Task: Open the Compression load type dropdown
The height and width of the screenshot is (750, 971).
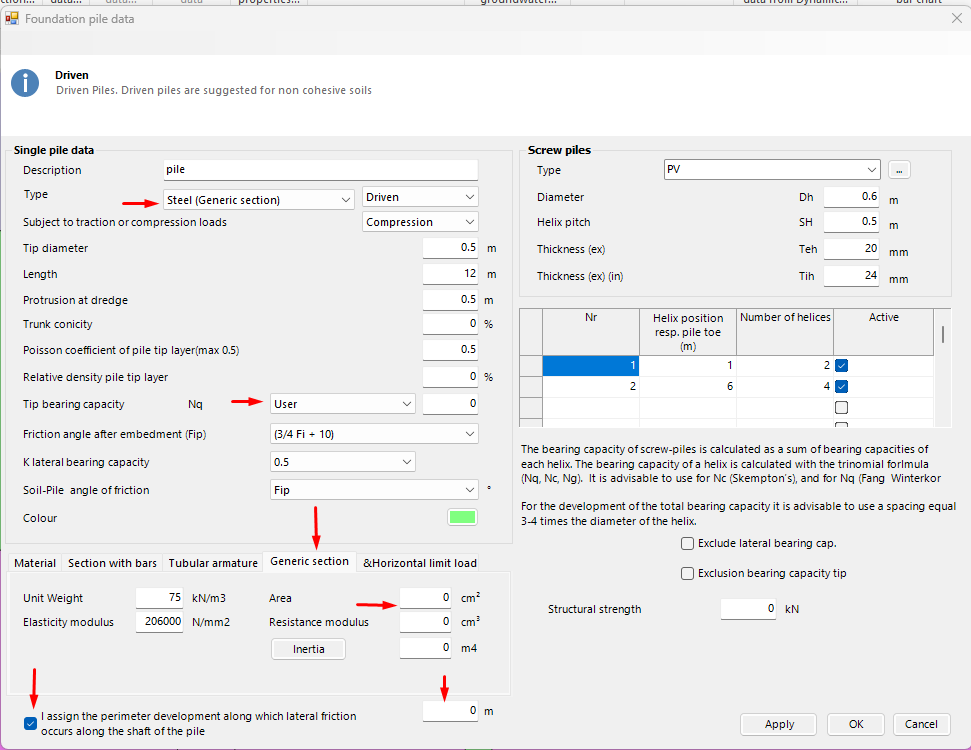Action: [x=420, y=222]
